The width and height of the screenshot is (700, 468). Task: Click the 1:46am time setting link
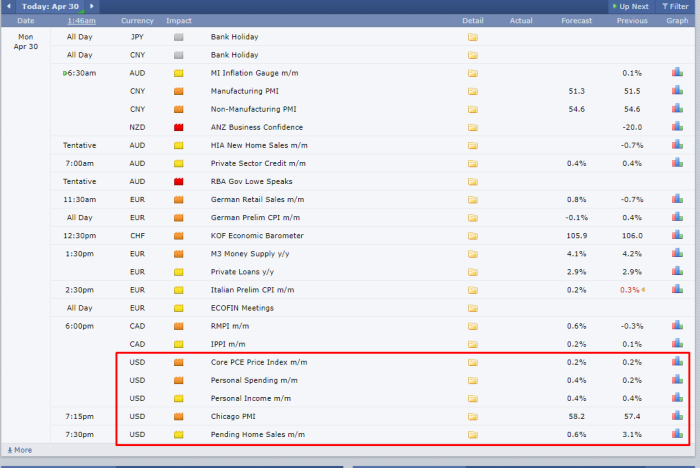[82, 21]
